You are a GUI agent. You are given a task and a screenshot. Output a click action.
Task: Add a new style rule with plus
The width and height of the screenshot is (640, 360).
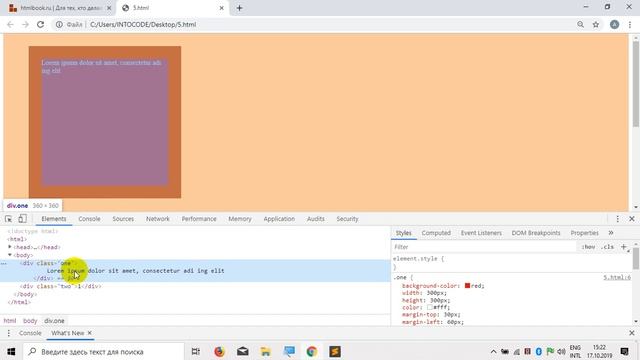[624, 247]
